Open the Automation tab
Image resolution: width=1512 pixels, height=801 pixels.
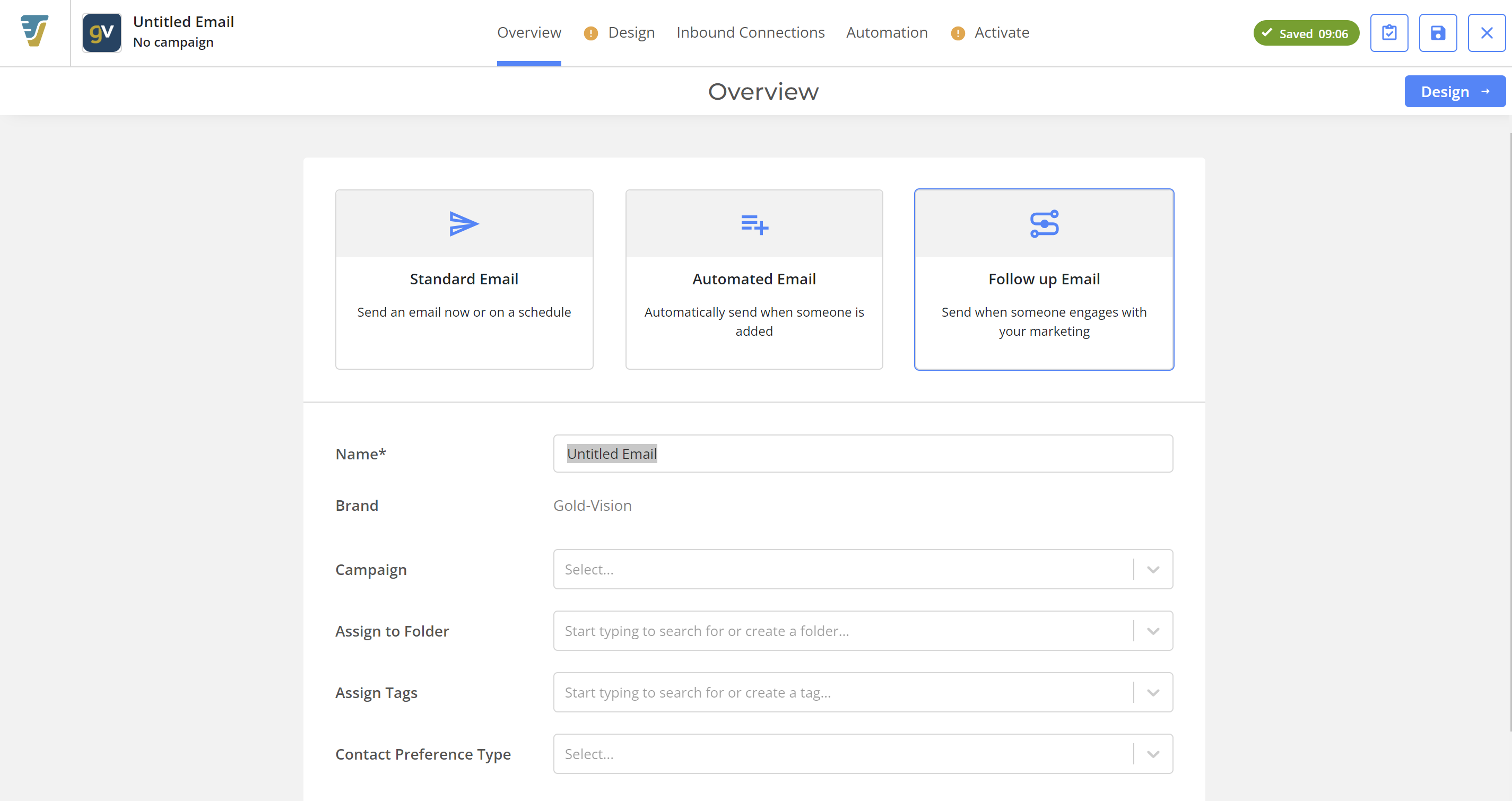[887, 32]
